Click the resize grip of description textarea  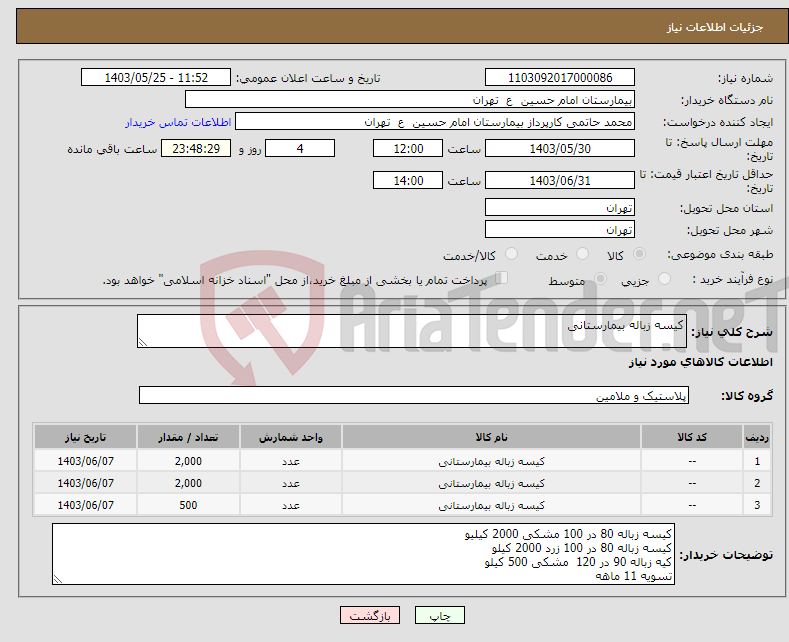pos(143,342)
